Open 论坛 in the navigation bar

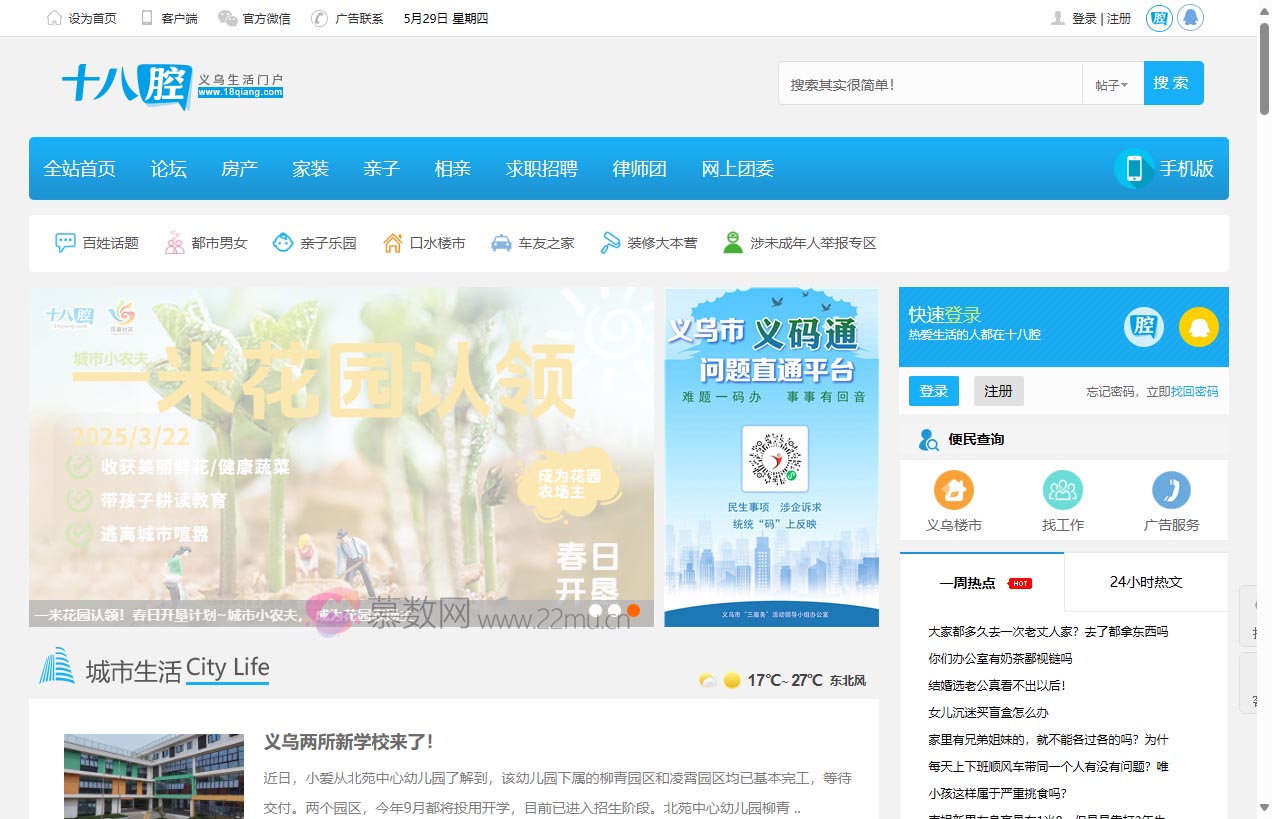pos(168,169)
